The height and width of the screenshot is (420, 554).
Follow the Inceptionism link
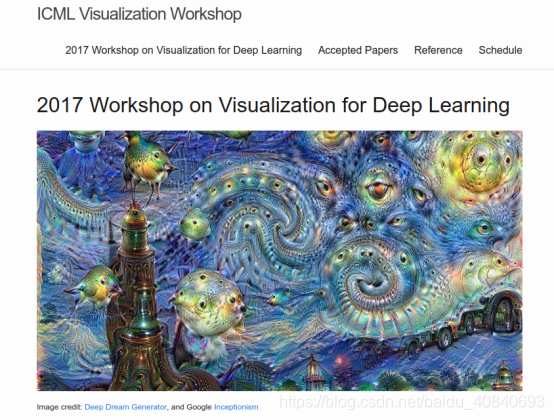point(236,407)
